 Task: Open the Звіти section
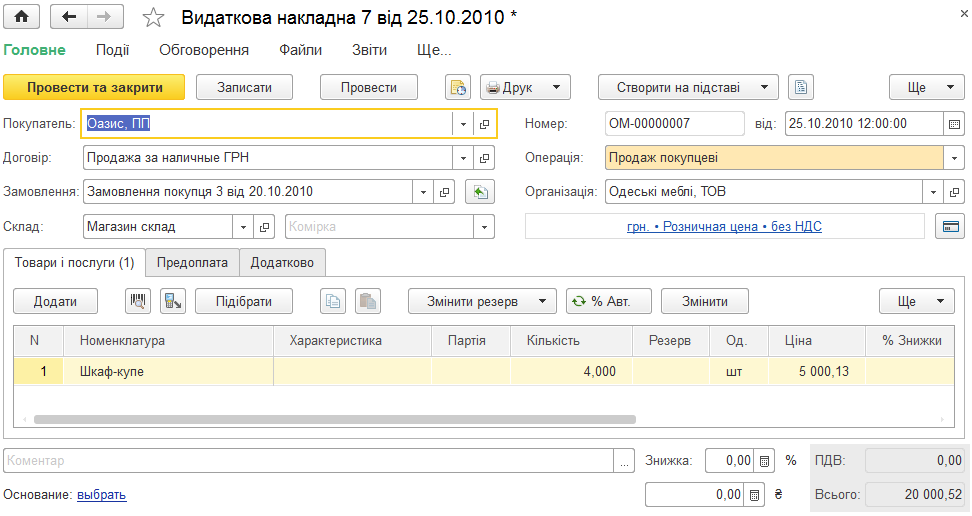[x=369, y=50]
